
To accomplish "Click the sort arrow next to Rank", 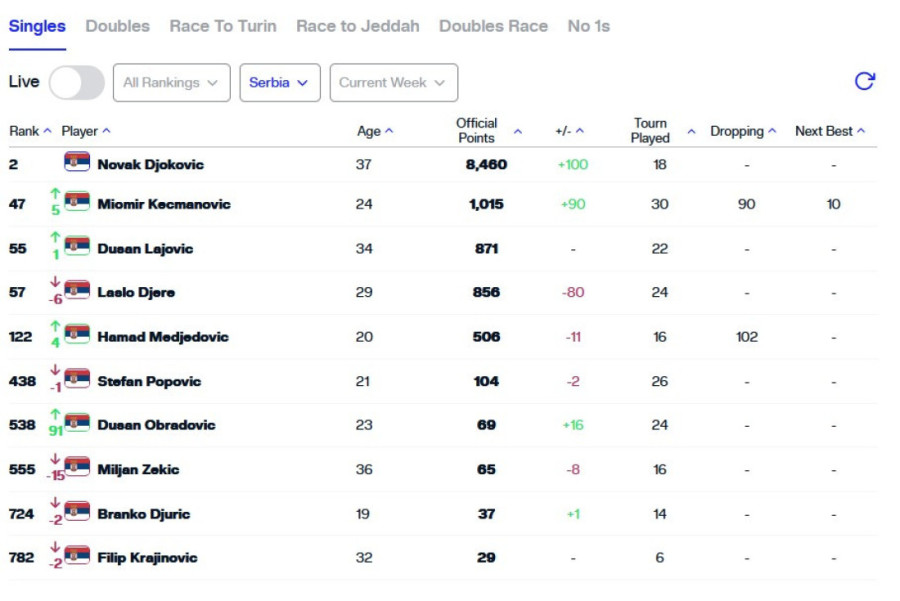I will 47,131.
